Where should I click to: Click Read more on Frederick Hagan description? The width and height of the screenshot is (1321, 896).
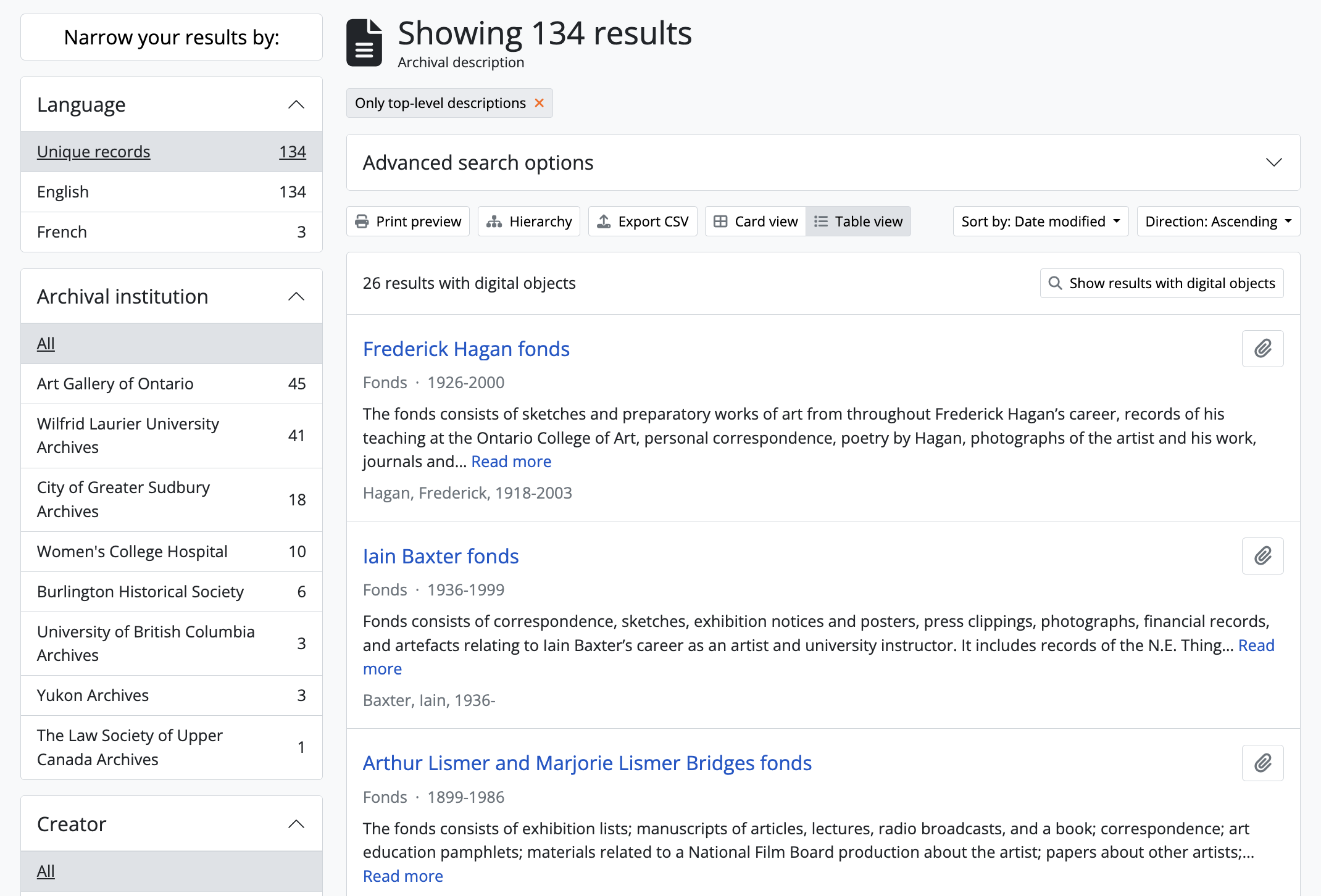(x=511, y=462)
